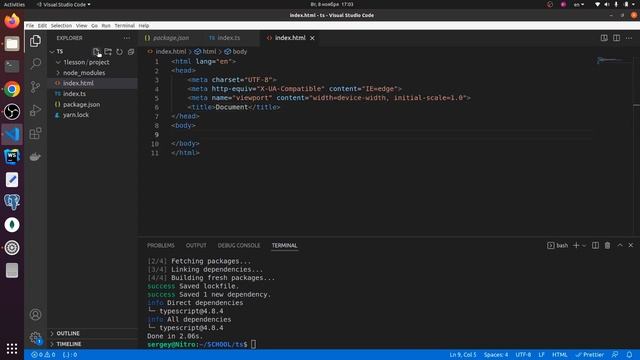The width and height of the screenshot is (640, 360).
Task: Switch to the OUTPUT panel tab
Action: 196,245
